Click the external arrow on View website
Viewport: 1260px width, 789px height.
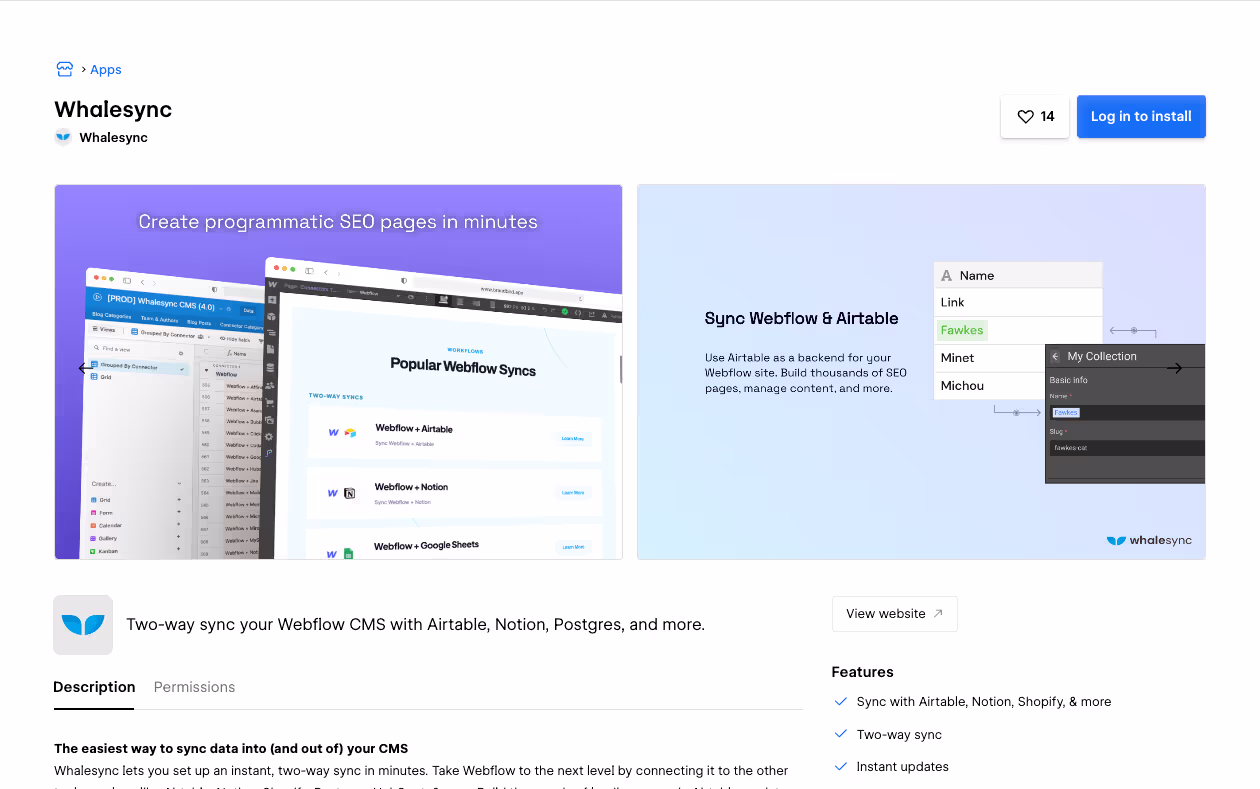click(938, 614)
